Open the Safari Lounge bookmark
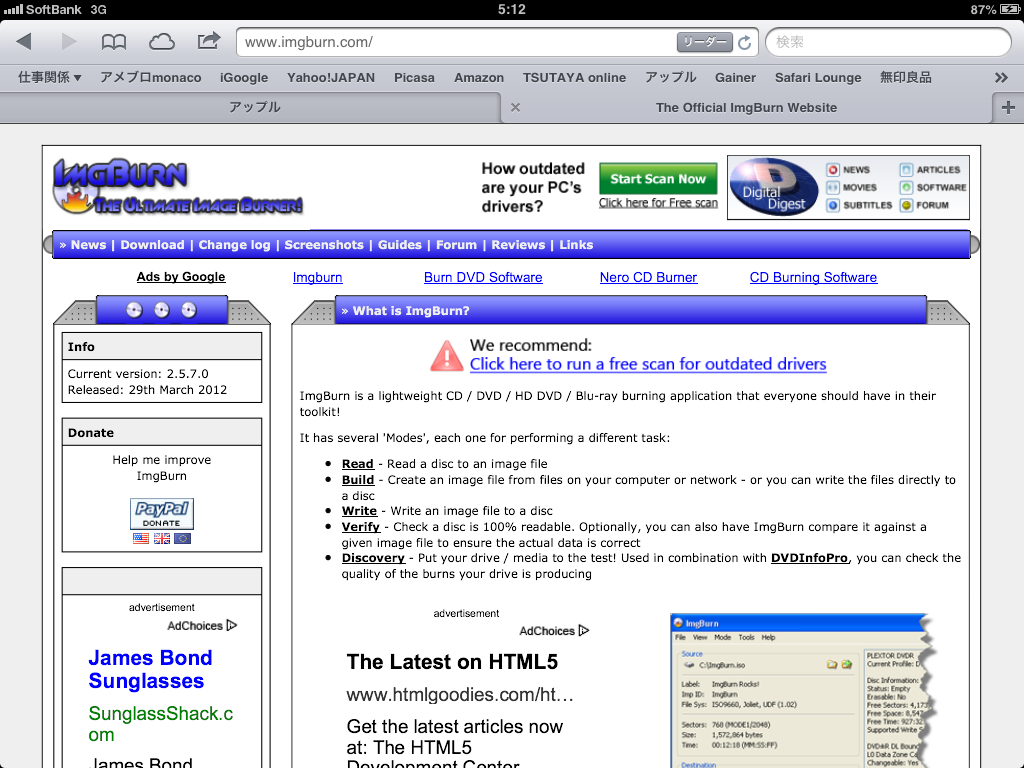 [818, 77]
